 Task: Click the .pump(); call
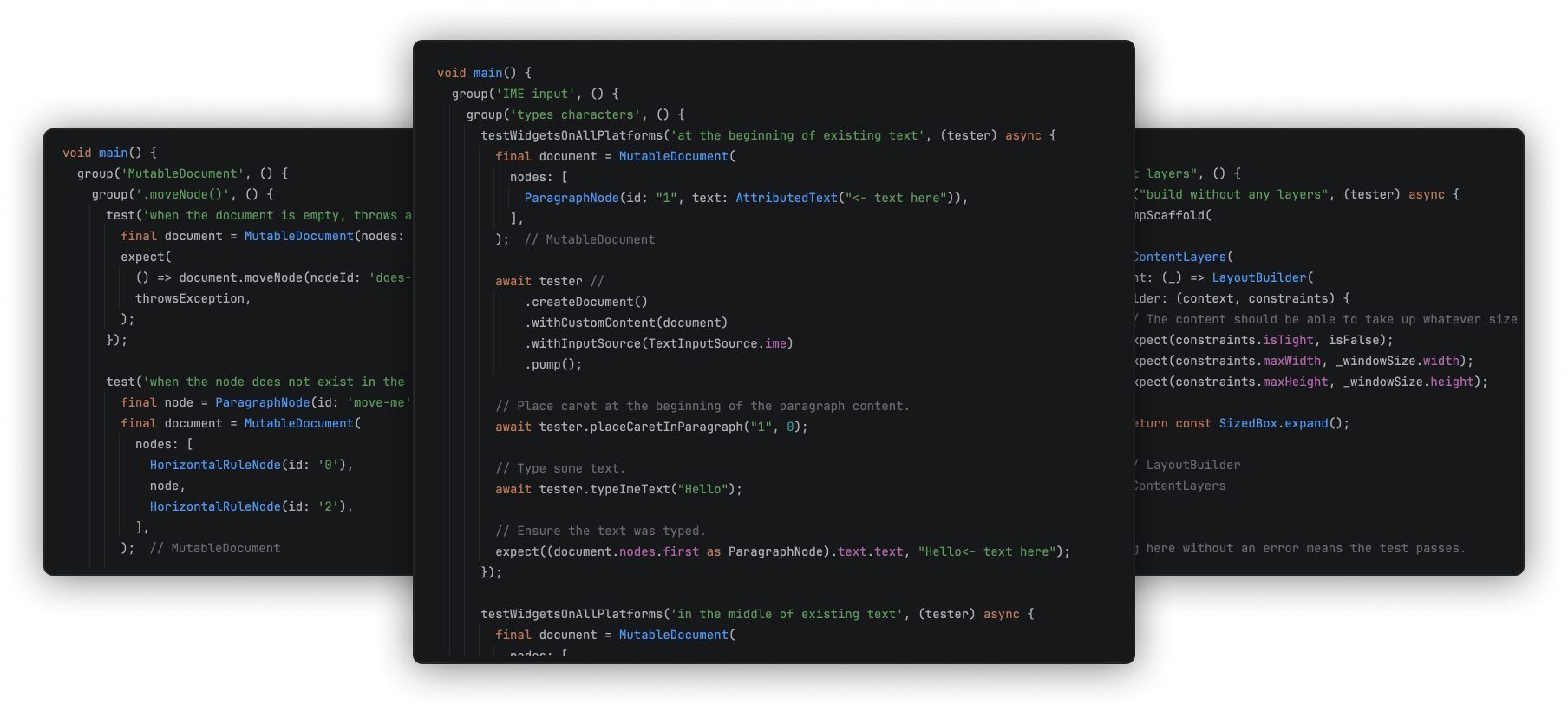pos(553,364)
